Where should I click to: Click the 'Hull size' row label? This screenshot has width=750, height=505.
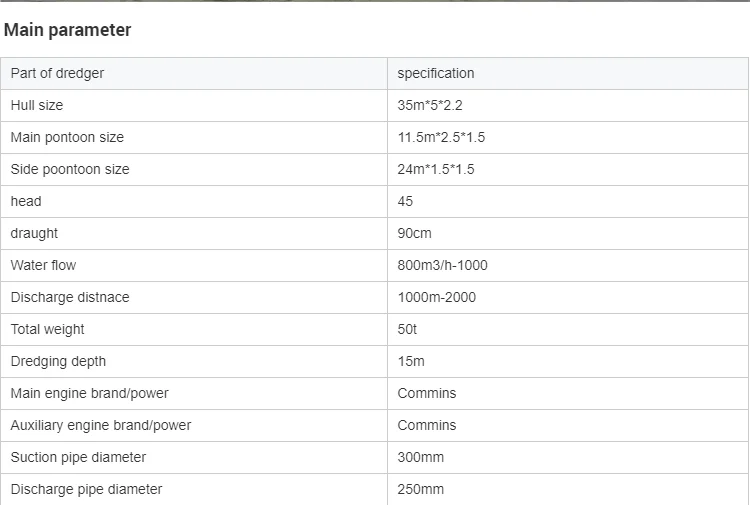(x=37, y=105)
